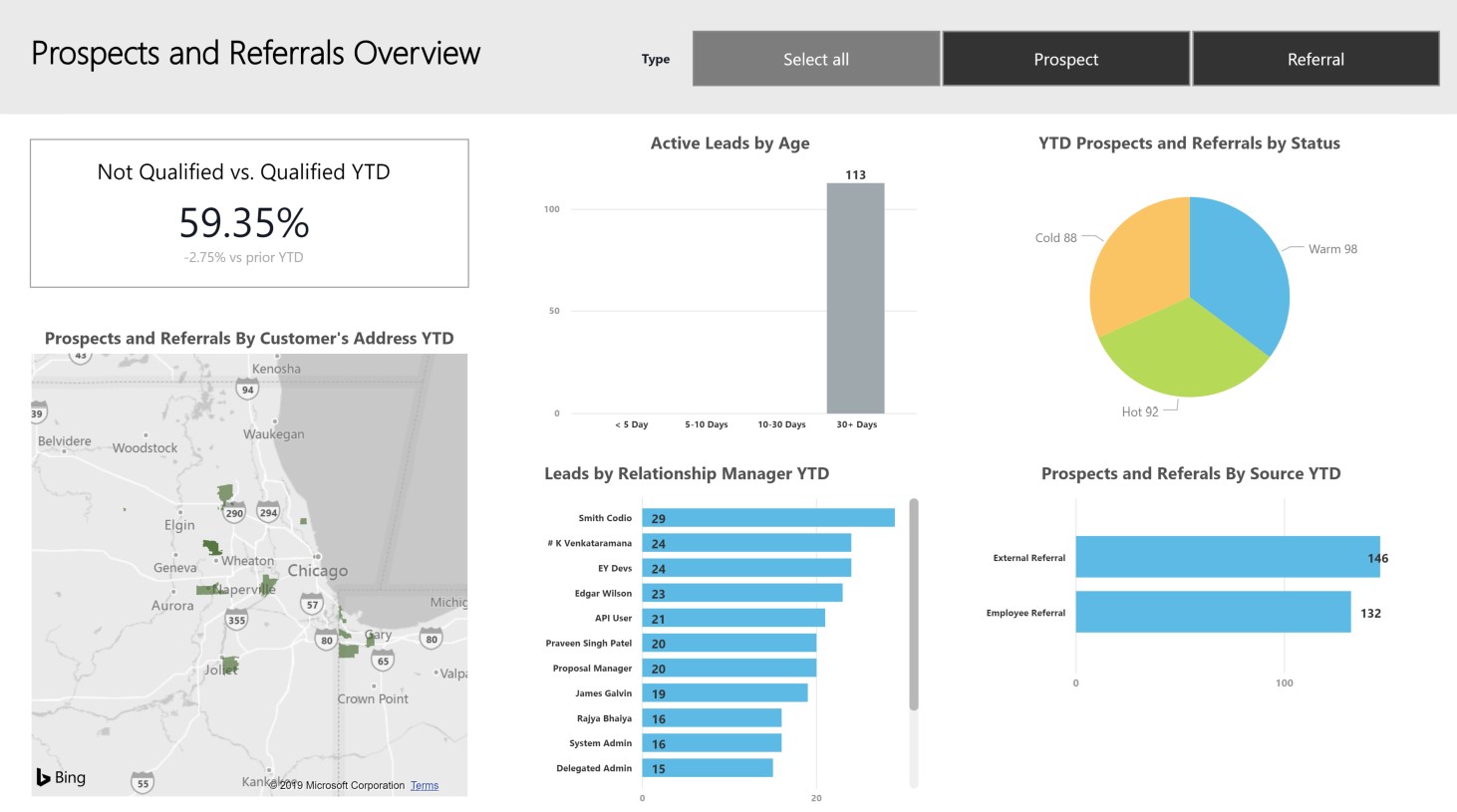The width and height of the screenshot is (1457, 812).
Task: Click the Prospects and Referrals Overview heading
Action: coord(256,53)
